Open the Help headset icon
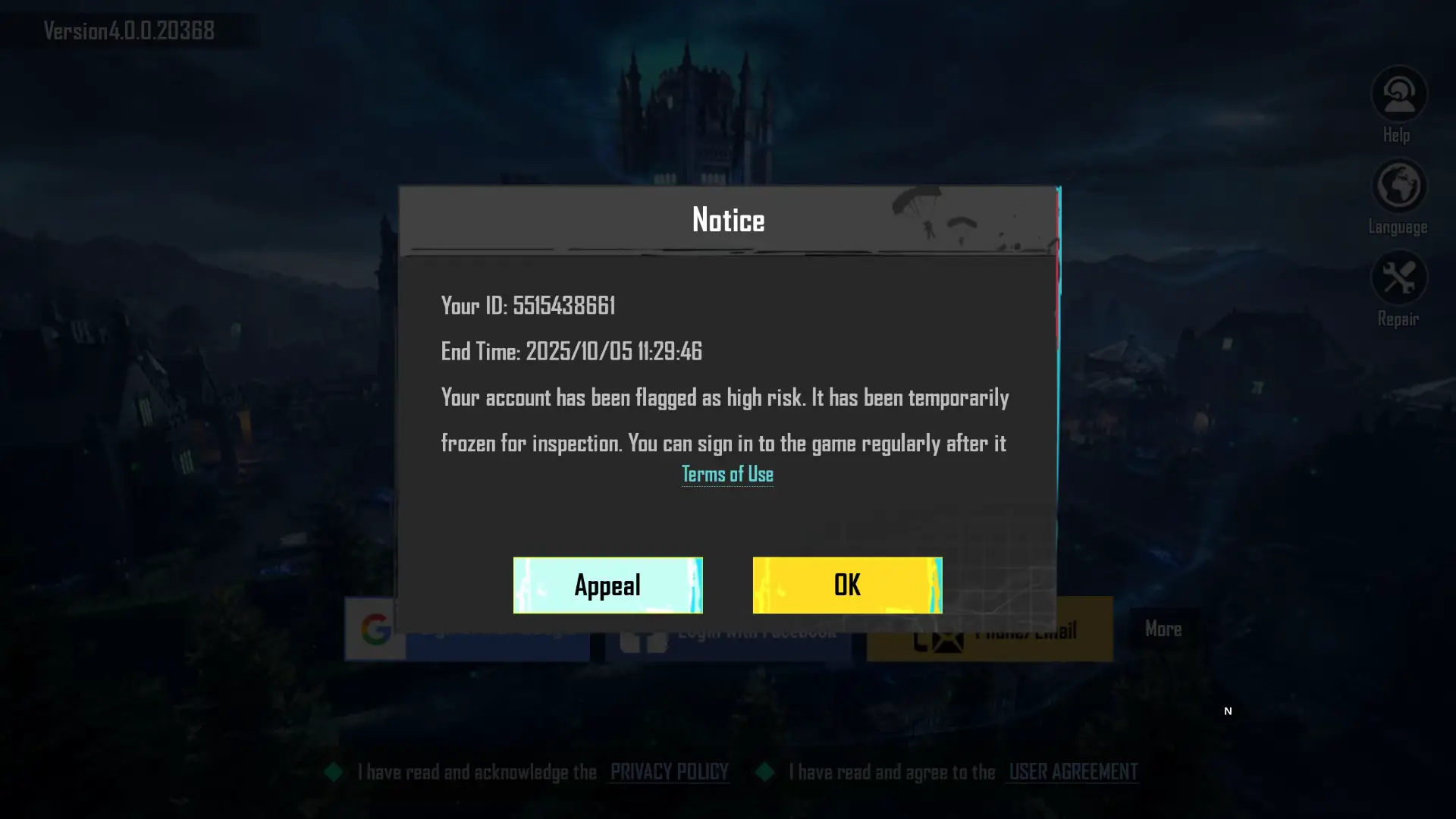The width and height of the screenshot is (1456, 819). coord(1398,94)
